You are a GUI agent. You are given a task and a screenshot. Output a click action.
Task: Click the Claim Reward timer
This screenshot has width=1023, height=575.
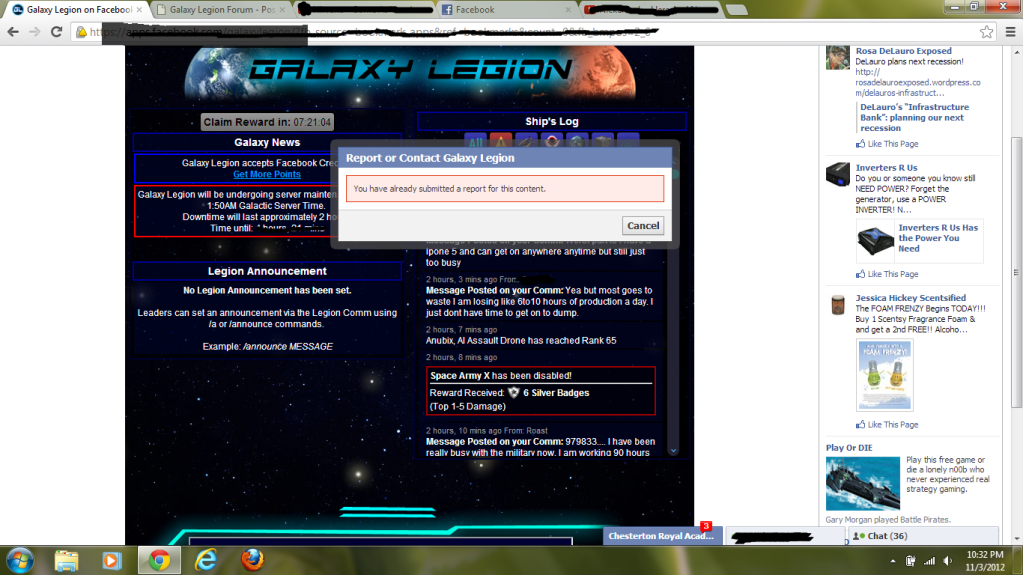tap(267, 122)
